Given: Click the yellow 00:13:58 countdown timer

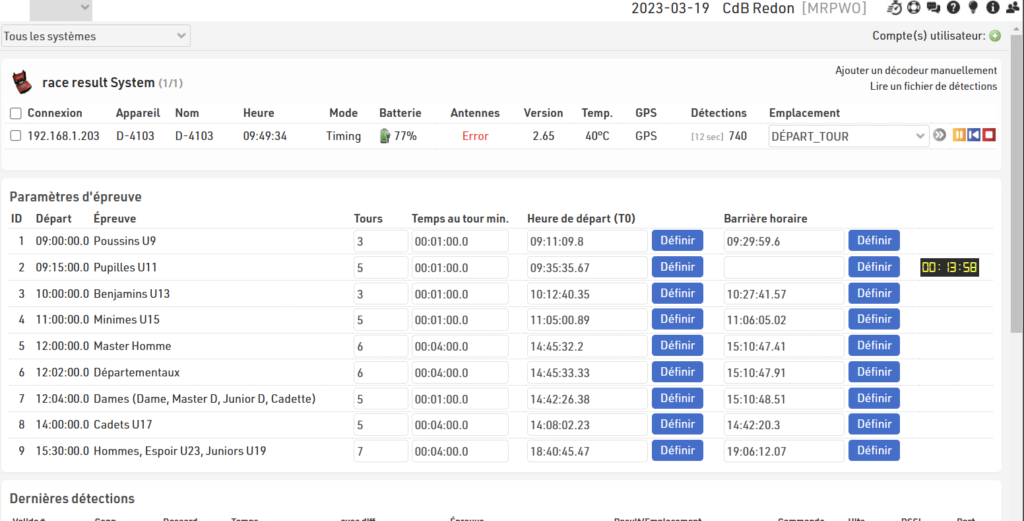Looking at the screenshot, I should click(x=949, y=267).
